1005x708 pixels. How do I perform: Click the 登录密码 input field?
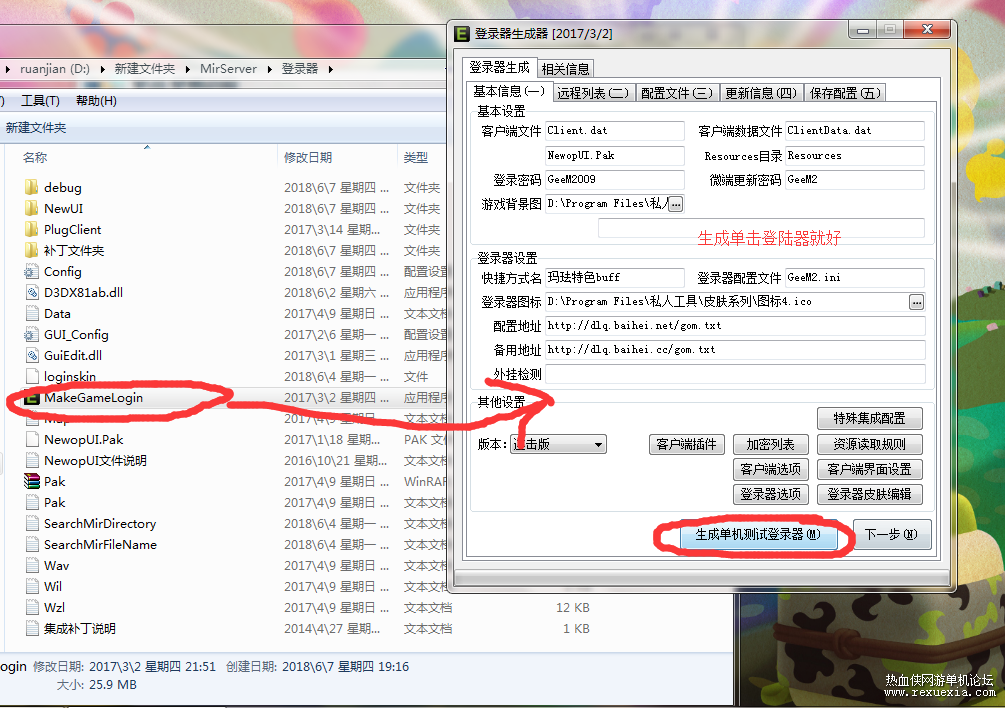(615, 179)
